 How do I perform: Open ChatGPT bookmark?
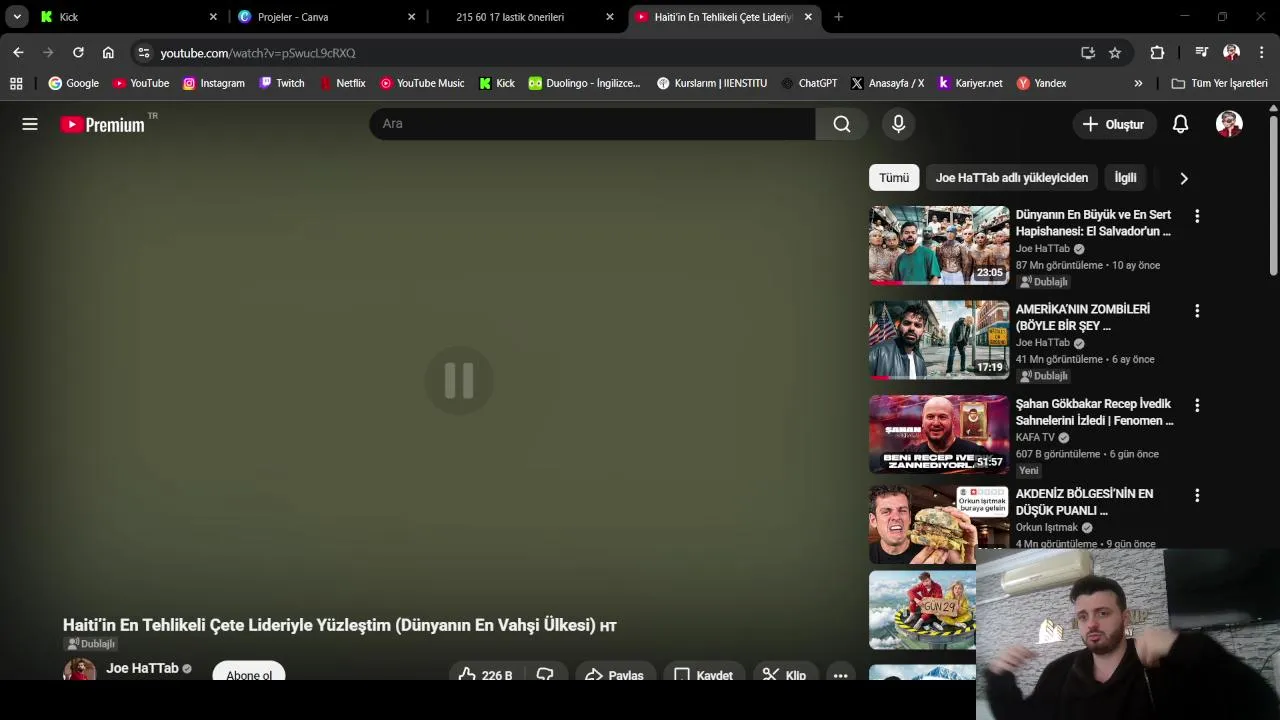809,83
